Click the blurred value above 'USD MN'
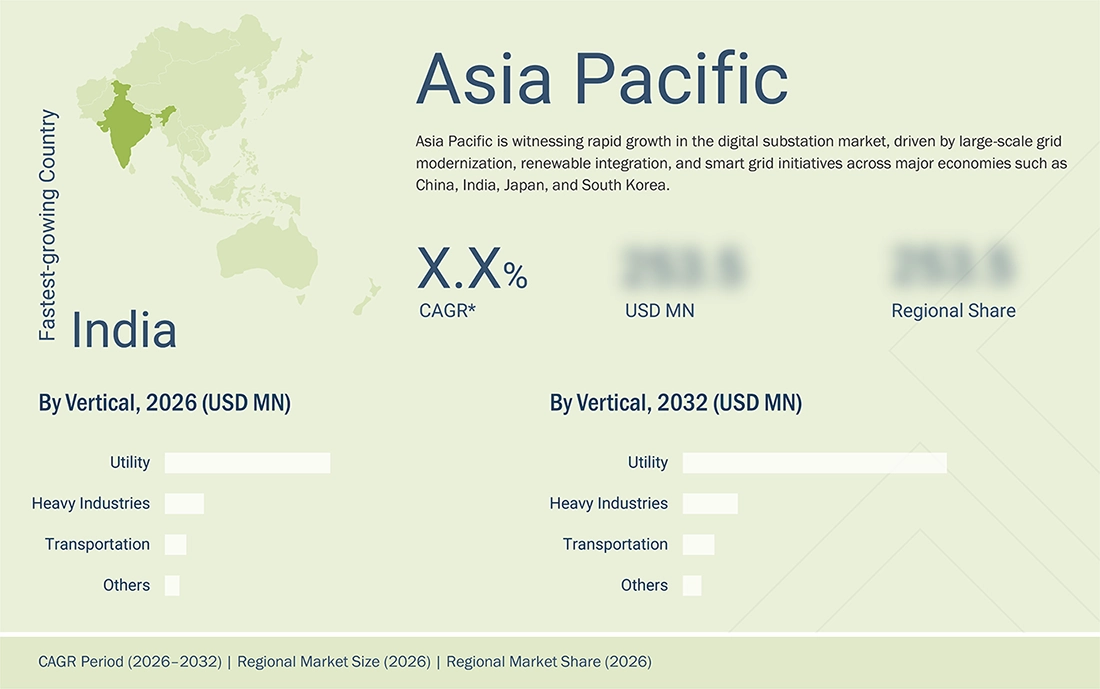The image size is (1100, 689). coord(682,267)
